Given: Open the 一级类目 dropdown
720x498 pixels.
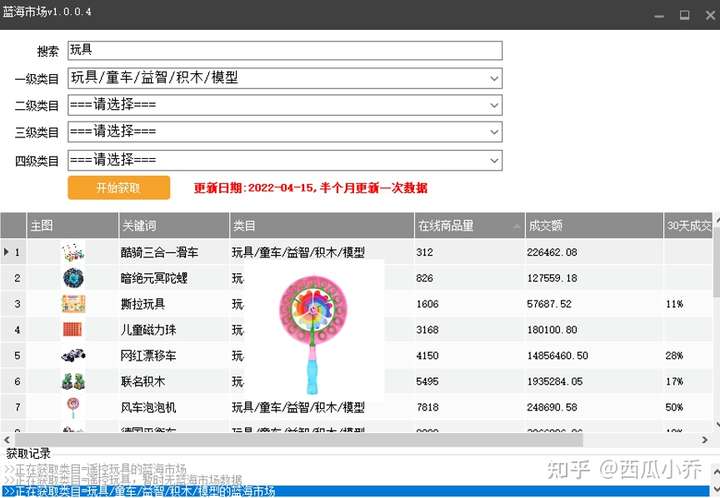Looking at the screenshot, I should 285,78.
